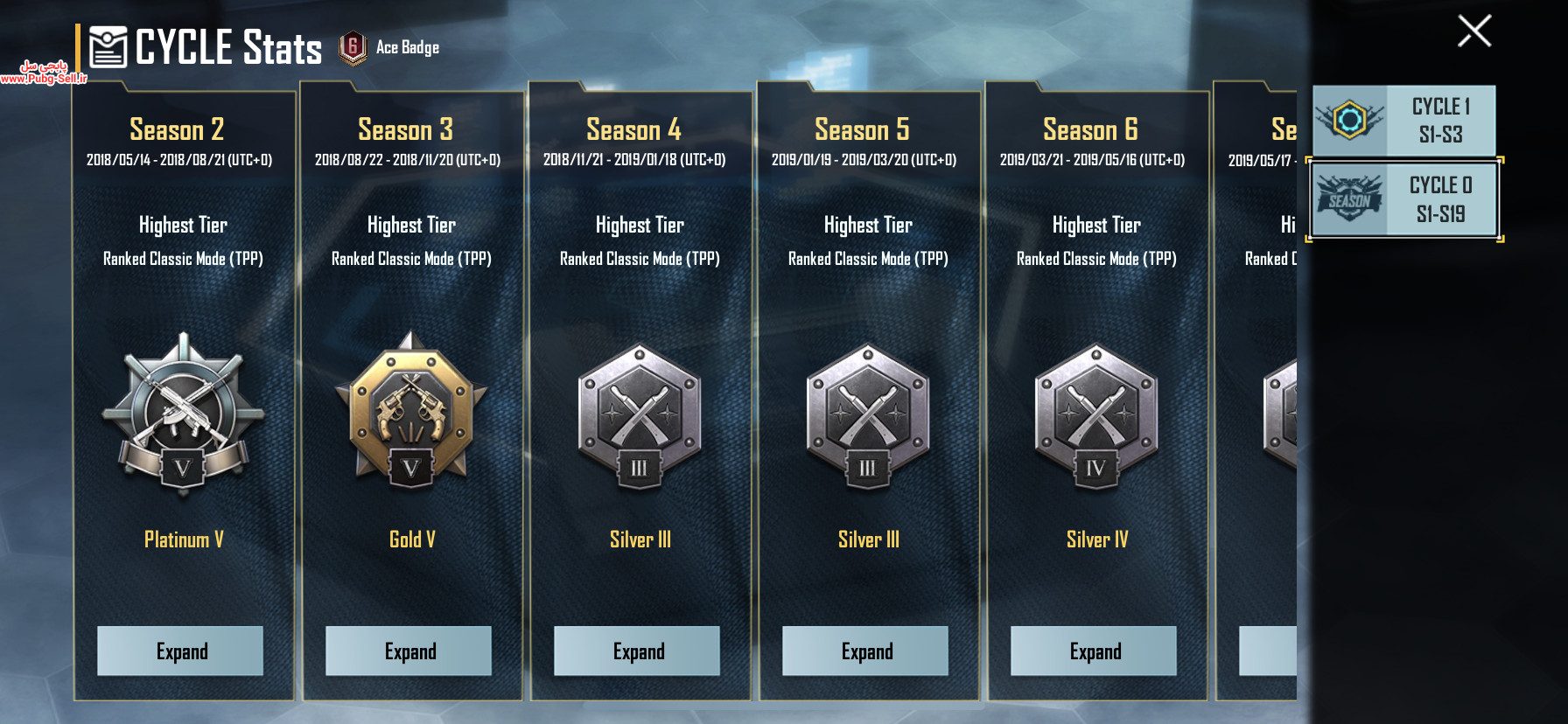Click the Cycle 0 Season emblem icon
Image resolution: width=1568 pixels, height=724 pixels.
click(1349, 198)
